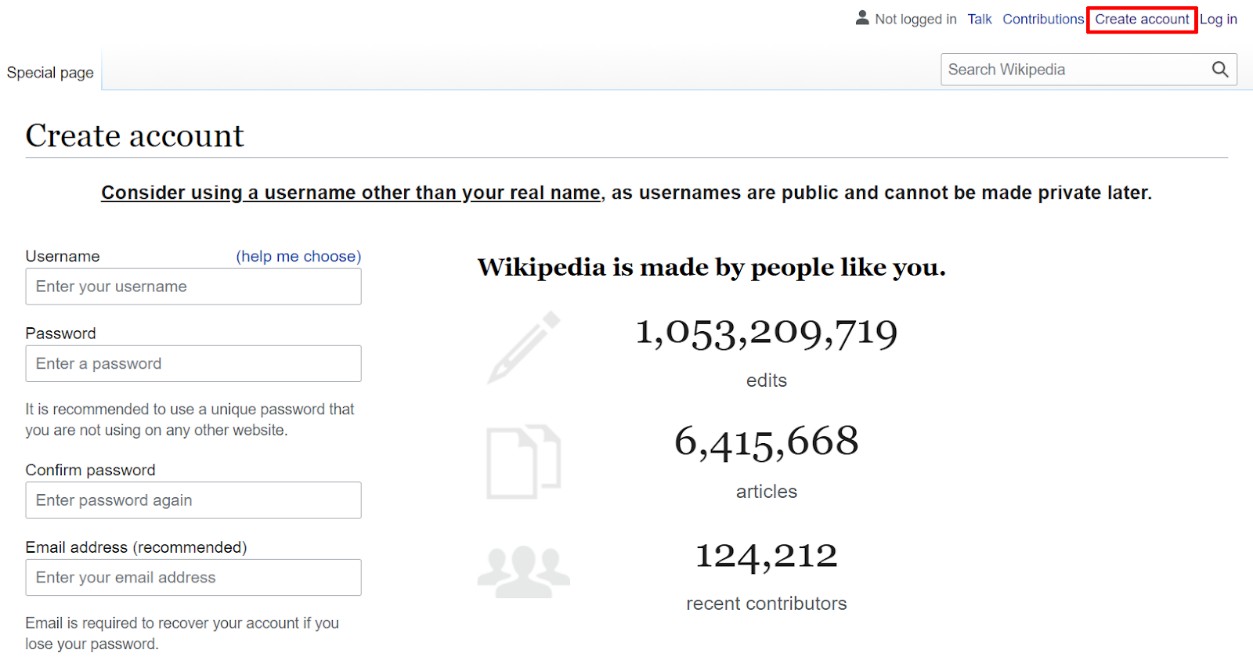Select the Special page tab
Viewport: 1253px width, 660px height.
point(50,72)
